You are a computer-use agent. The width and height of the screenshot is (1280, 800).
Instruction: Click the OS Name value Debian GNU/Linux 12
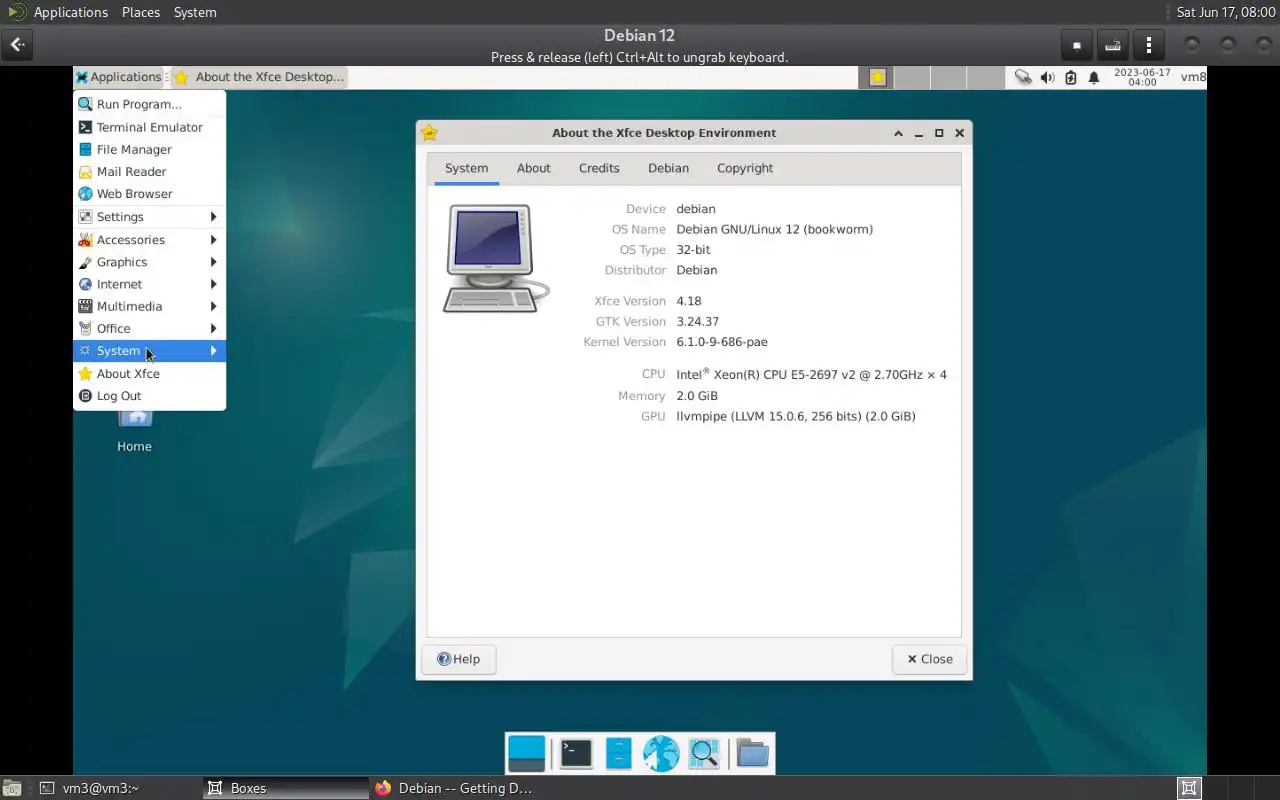[774, 229]
